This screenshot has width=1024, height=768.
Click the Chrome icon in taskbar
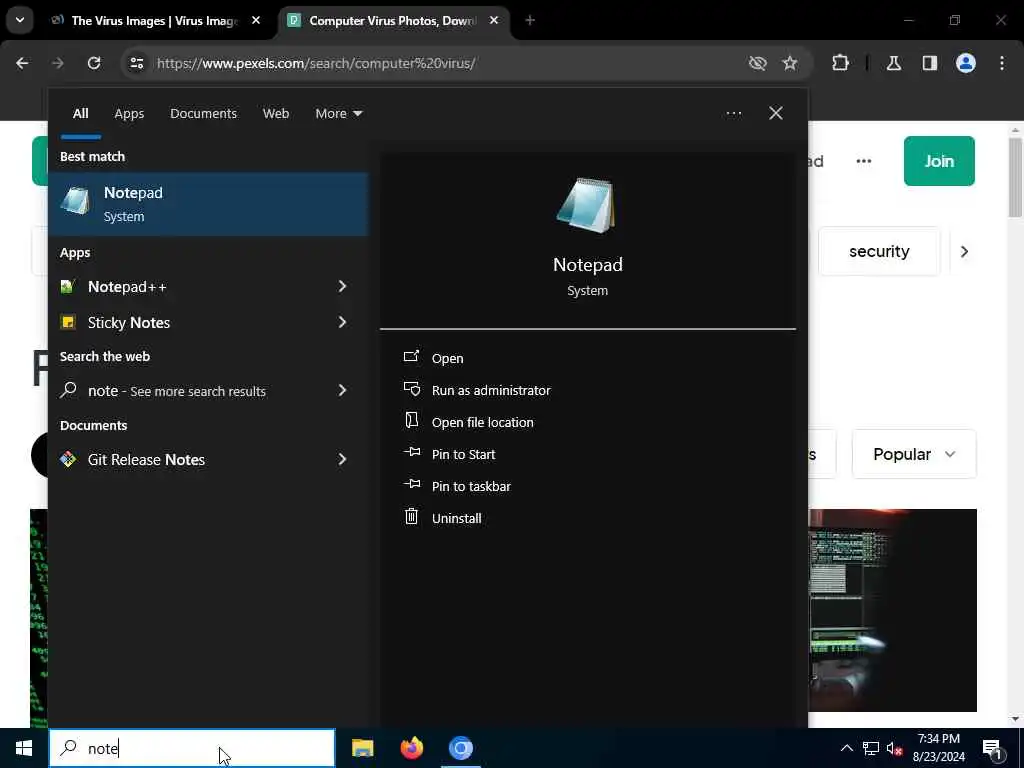460,748
